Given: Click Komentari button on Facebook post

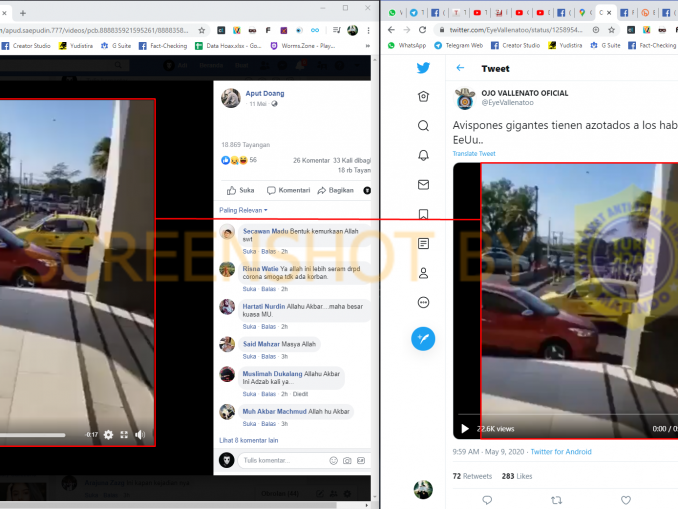Looking at the screenshot, I should point(288,190).
